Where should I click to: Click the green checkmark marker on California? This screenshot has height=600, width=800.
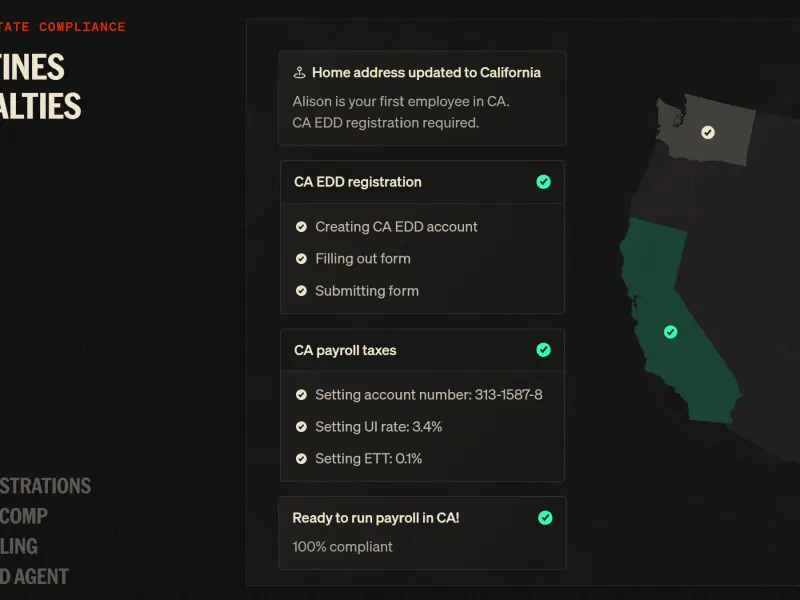tap(670, 332)
